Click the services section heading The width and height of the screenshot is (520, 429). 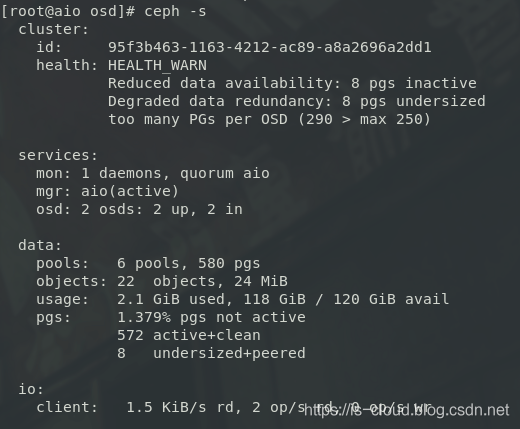58,155
